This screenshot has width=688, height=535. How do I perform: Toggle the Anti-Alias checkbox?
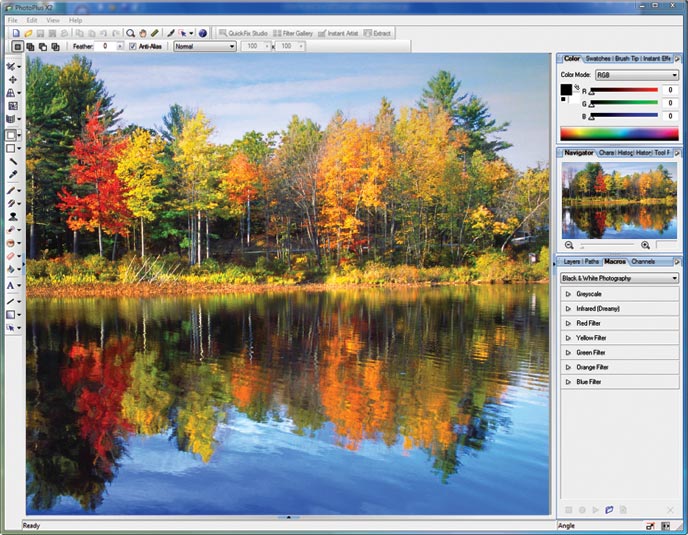click(x=133, y=46)
